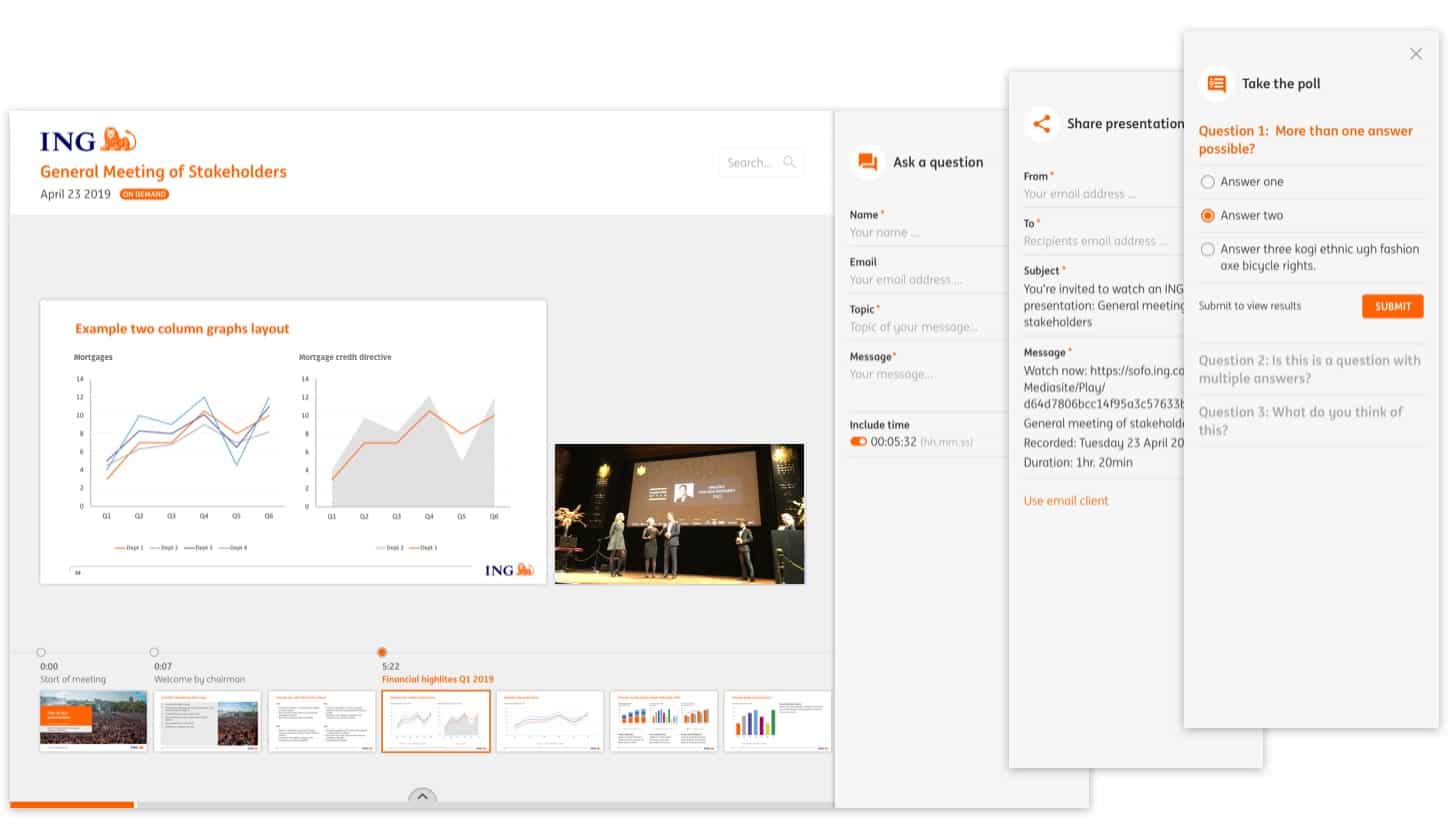Expand Question 3 What do you think

click(x=1300, y=421)
